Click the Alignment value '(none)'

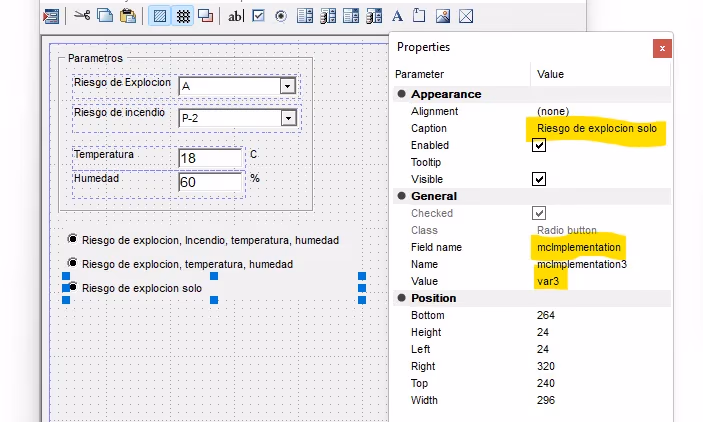[553, 111]
